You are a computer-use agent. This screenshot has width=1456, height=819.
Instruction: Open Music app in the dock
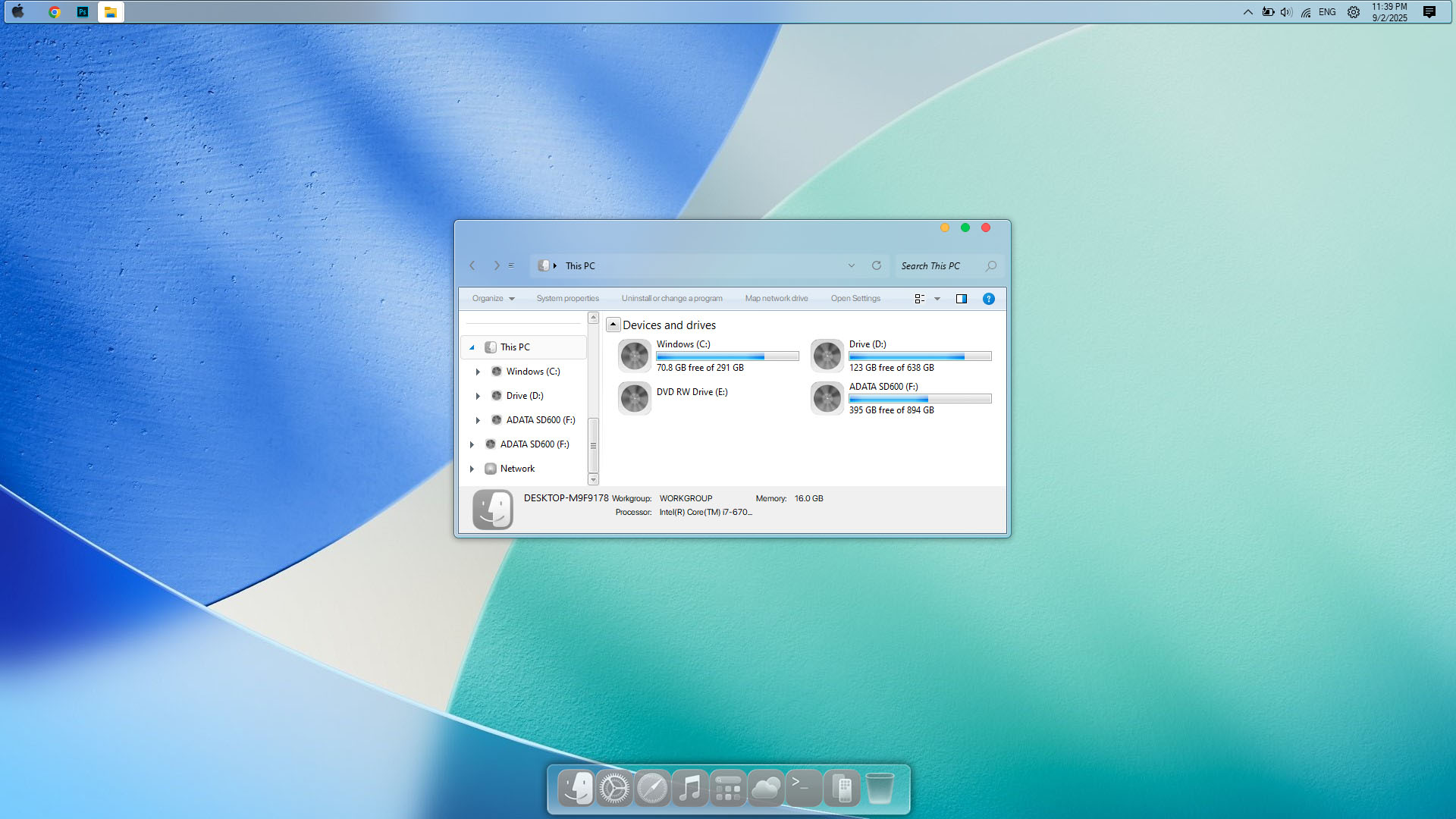pos(689,788)
